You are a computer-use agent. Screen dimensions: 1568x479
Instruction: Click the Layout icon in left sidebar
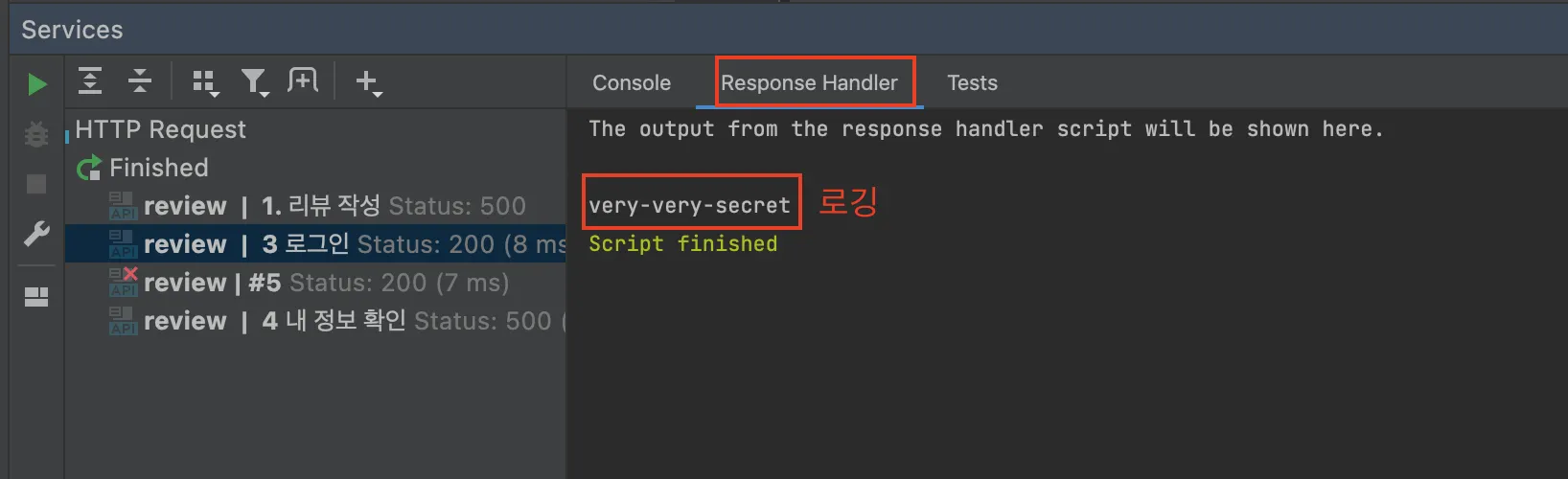(x=36, y=297)
